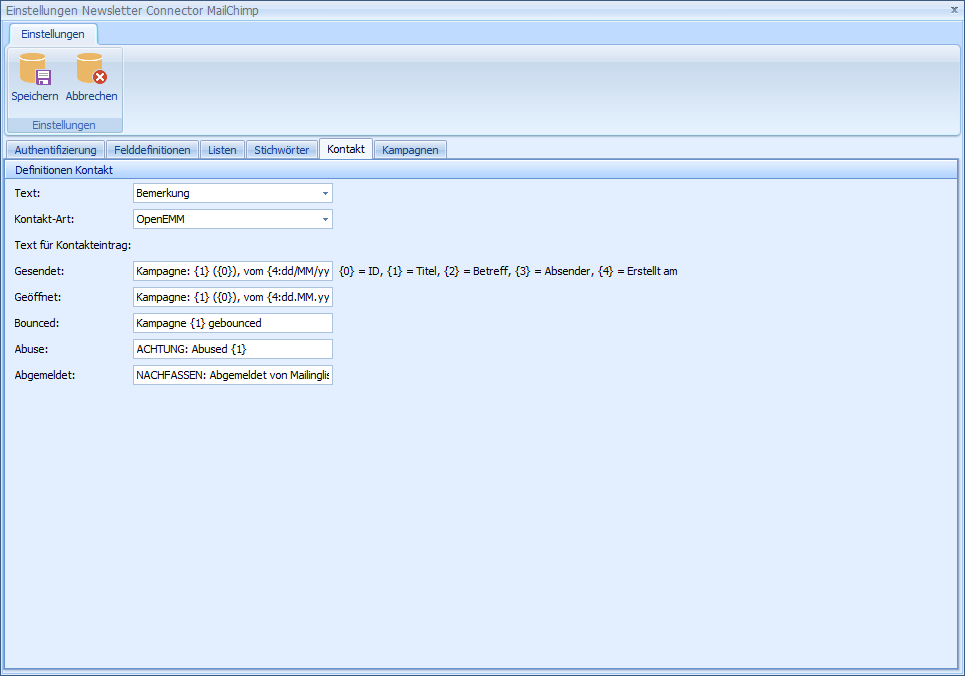
Task: Focus the Geöffnet text field
Action: coord(232,297)
